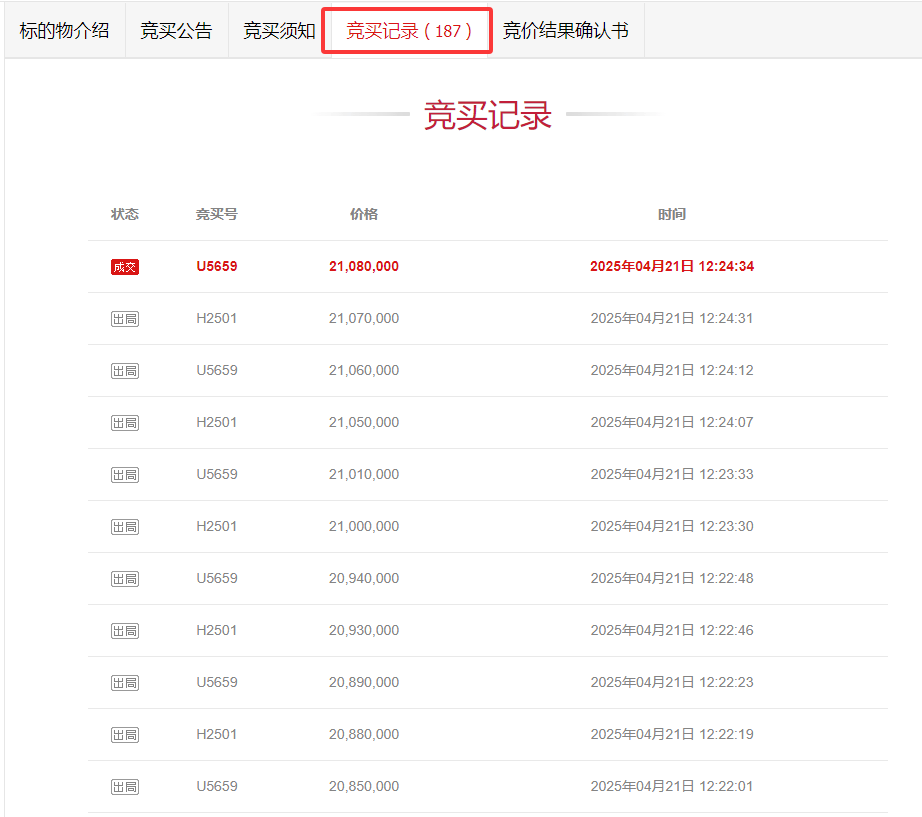The height and width of the screenshot is (817, 922).
Task: Click the 价格 column header
Action: 364,214
